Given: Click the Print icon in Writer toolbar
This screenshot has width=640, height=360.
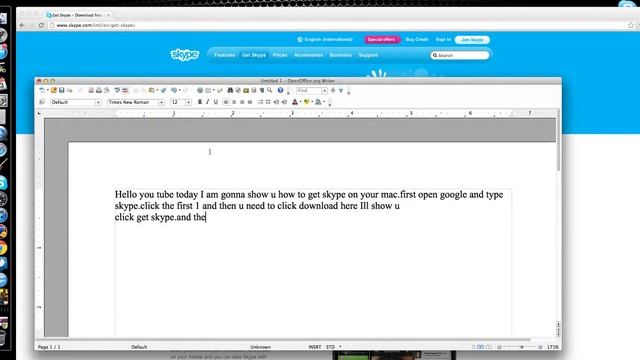Looking at the screenshot, I should tap(99, 90).
